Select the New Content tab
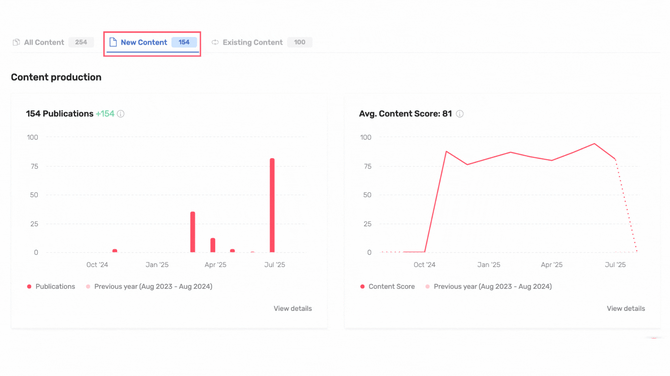 click(x=153, y=42)
